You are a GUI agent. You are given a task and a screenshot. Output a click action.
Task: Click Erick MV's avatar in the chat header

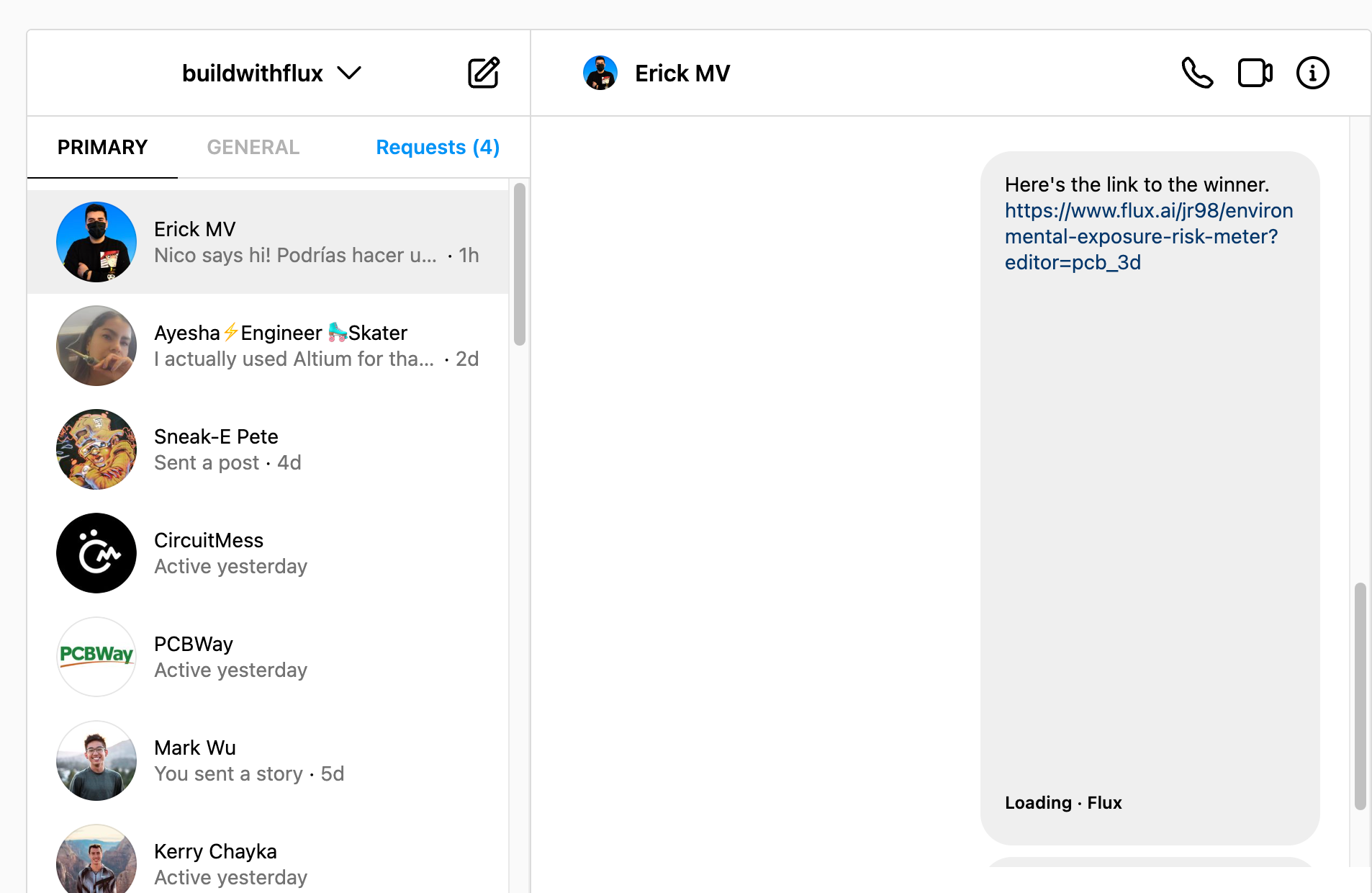(x=600, y=73)
